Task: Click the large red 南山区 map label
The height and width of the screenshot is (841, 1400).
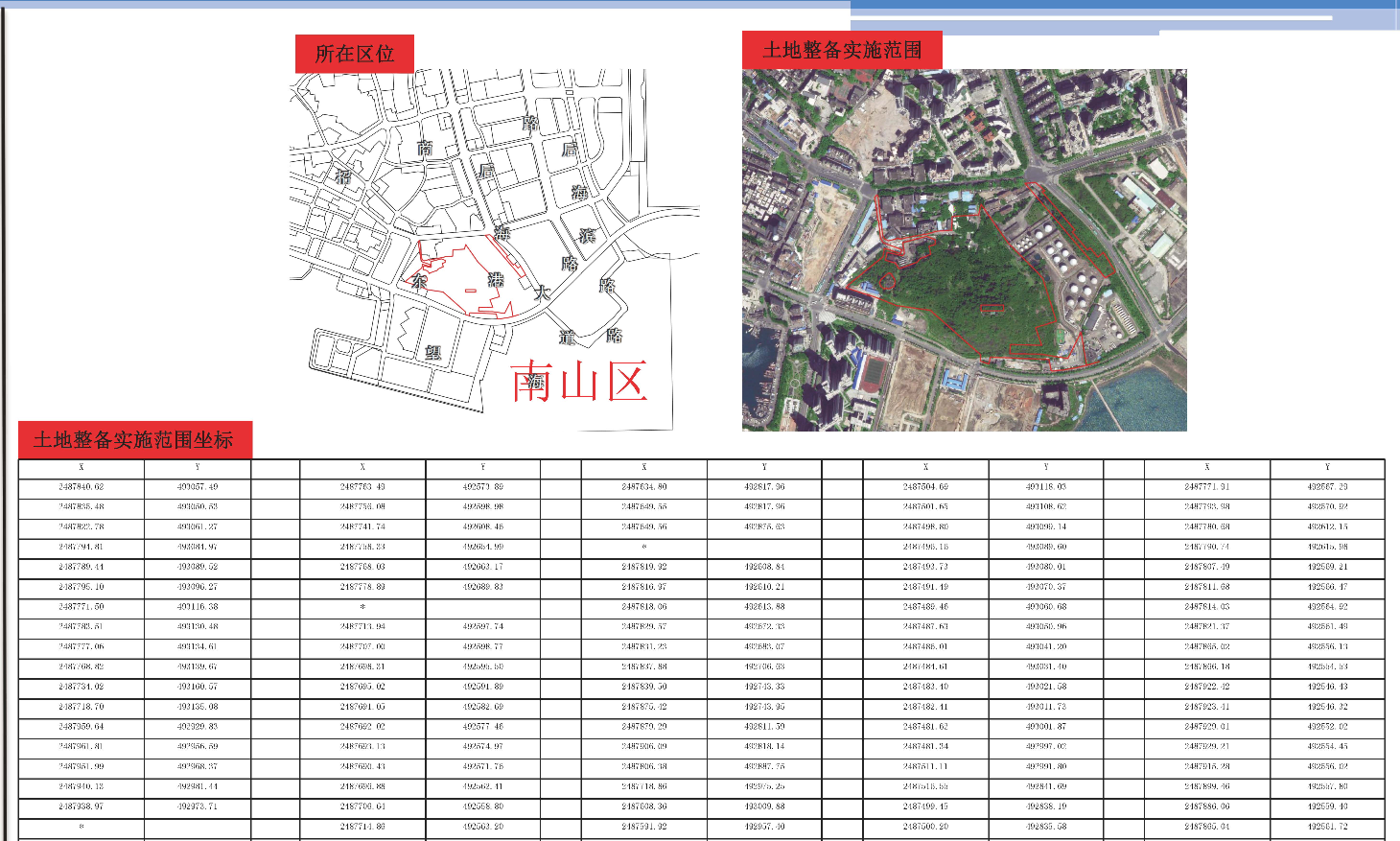Action: (x=579, y=382)
